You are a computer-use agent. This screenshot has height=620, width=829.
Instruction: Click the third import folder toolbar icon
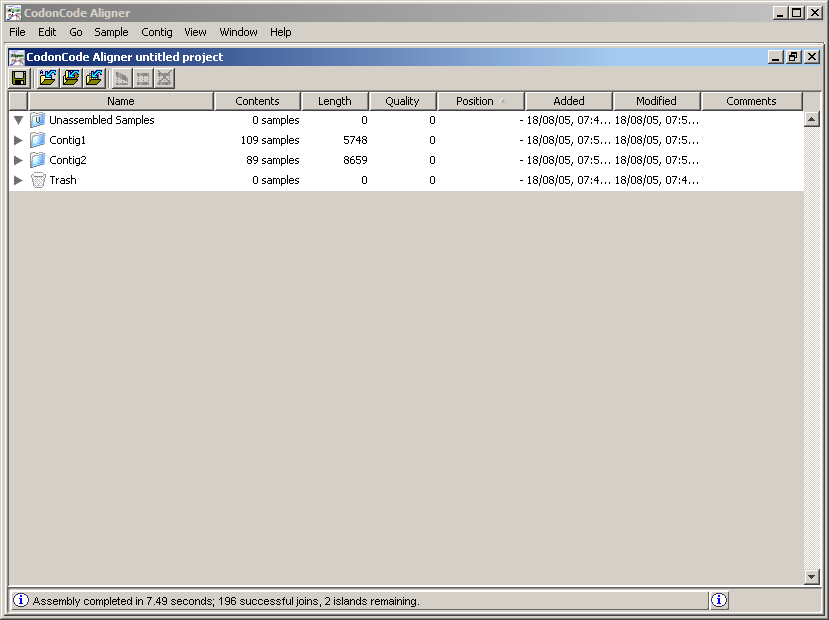[95, 79]
